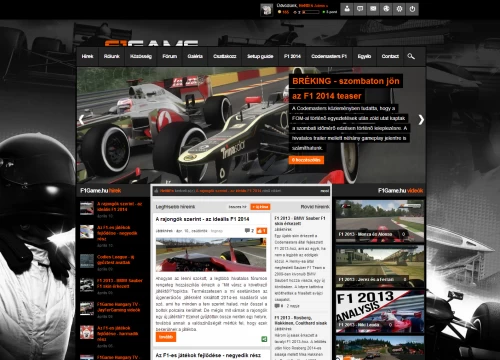Open the Hírek menu item
Screen dimensions: 500x360
(87, 56)
